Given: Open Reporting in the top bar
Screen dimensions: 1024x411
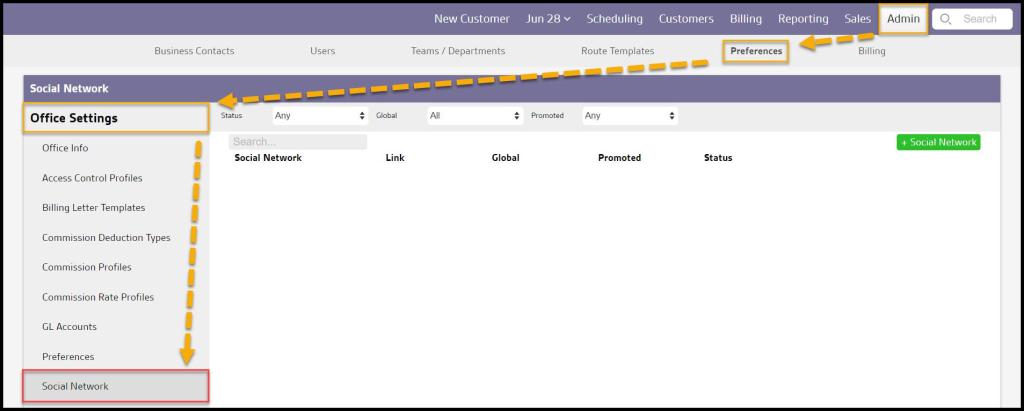Looking at the screenshot, I should point(803,19).
